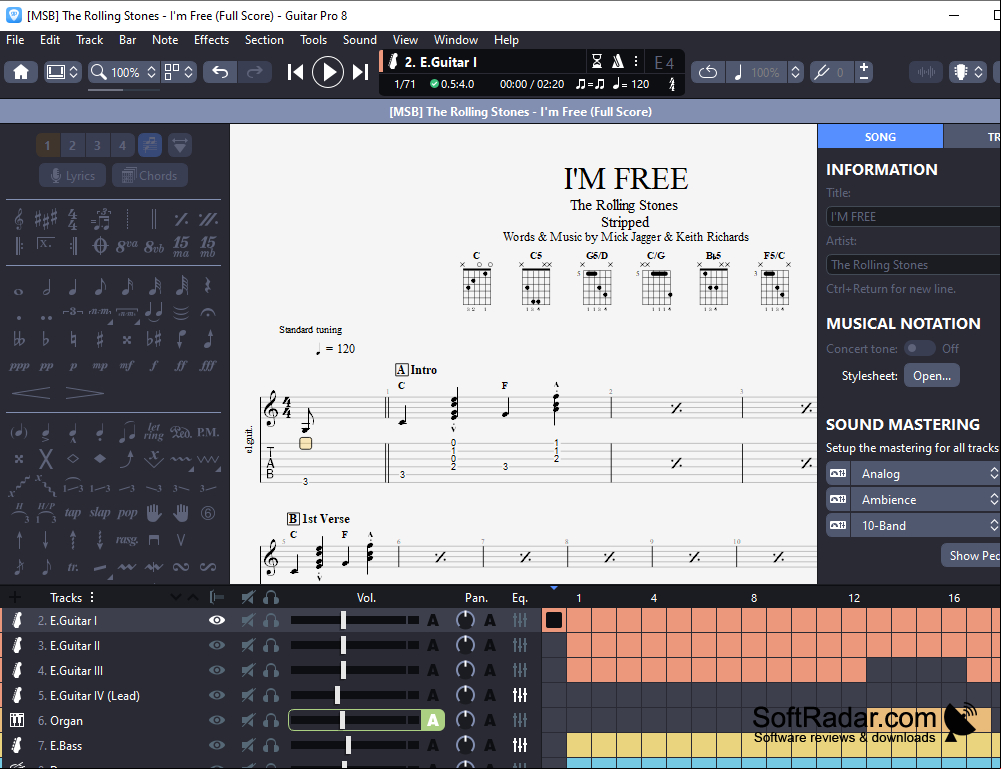Screen dimensions: 1001x769
Task: Select the treble clef tool in the palette
Action: pos(19,220)
